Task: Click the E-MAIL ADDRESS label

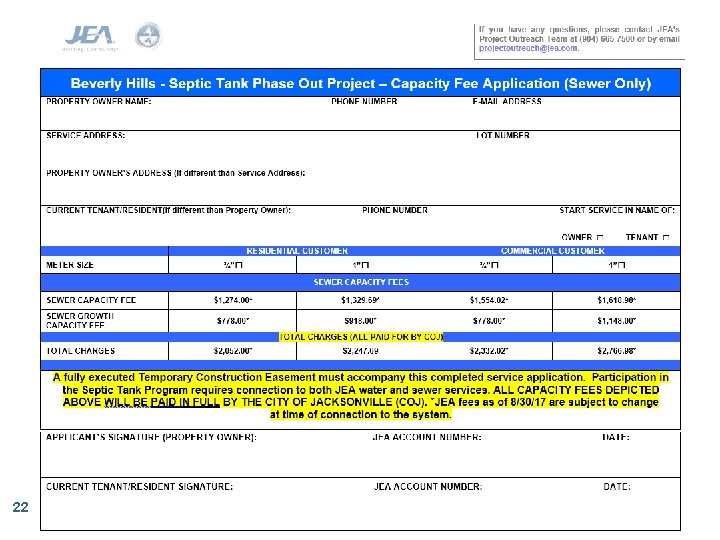Action: [507, 101]
